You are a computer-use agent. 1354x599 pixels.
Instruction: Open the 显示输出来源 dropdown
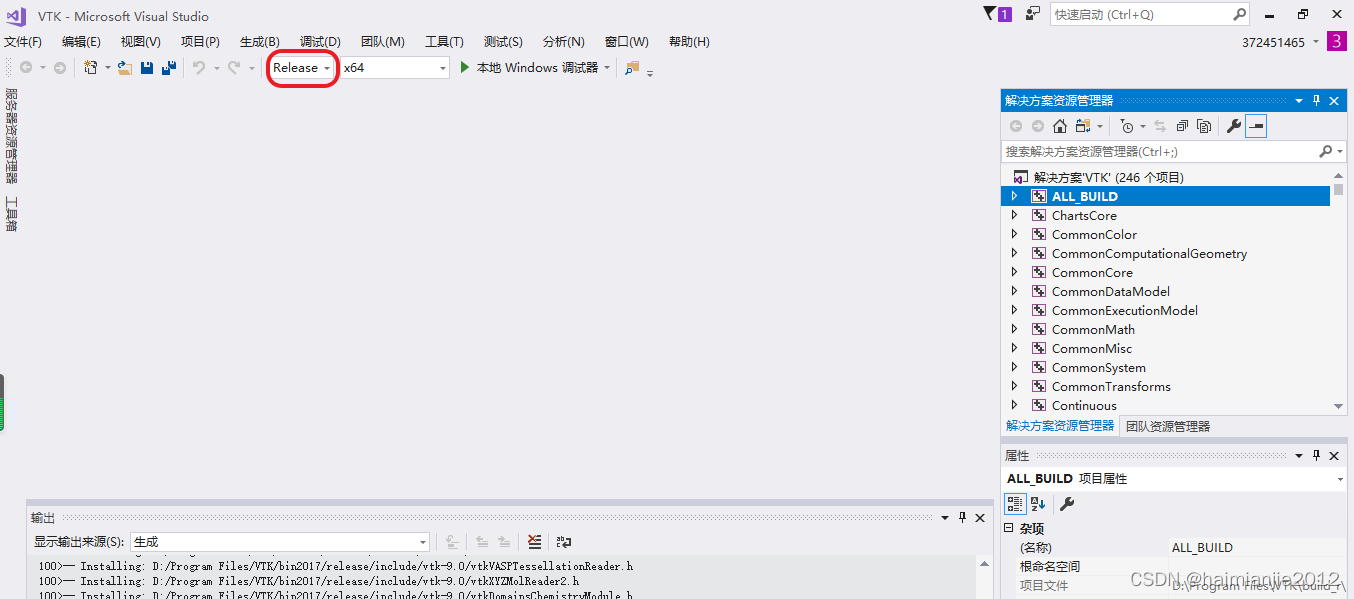click(x=280, y=542)
